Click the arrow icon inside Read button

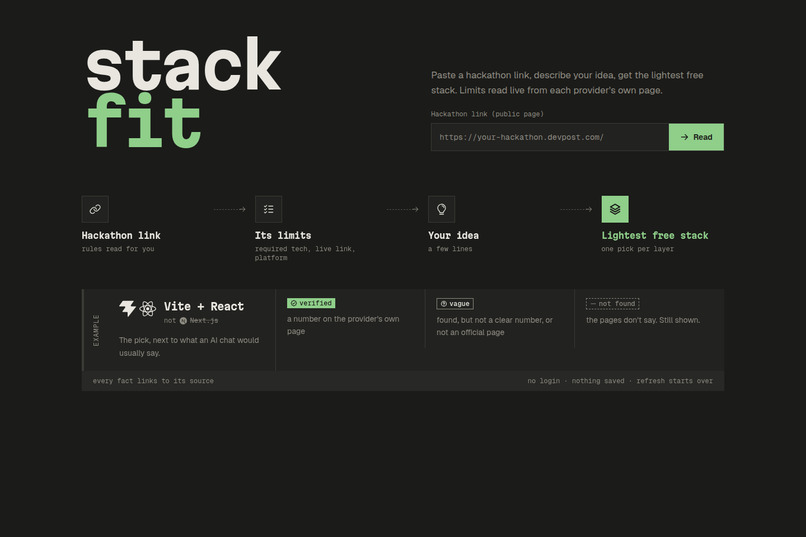(684, 137)
